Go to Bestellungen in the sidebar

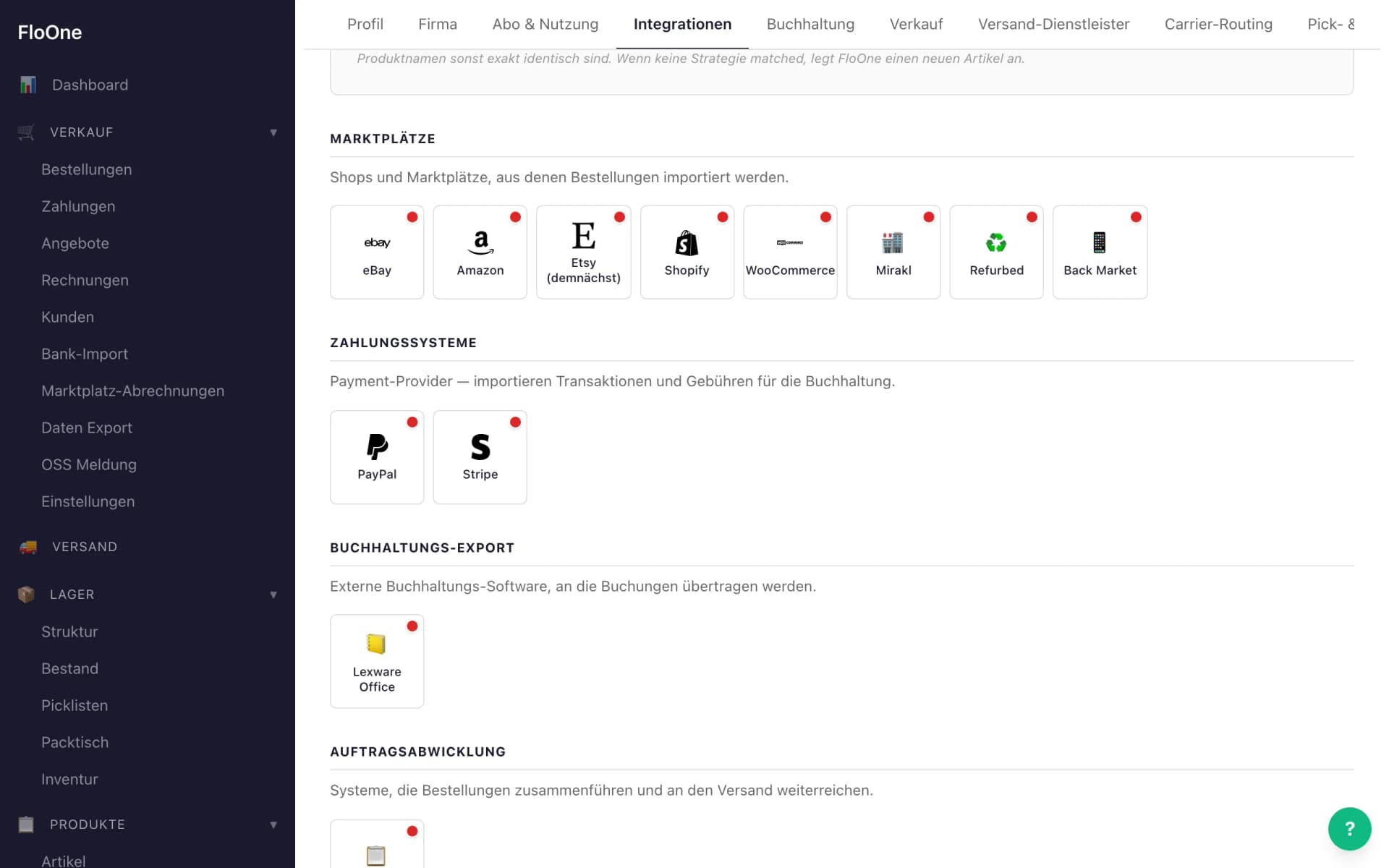point(87,169)
